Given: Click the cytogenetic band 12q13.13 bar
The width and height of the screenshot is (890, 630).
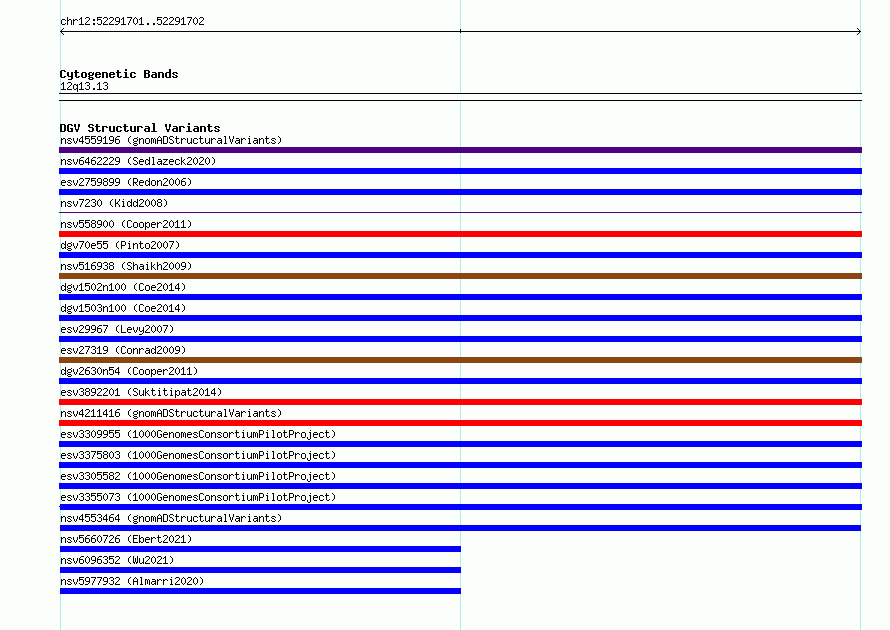Looking at the screenshot, I should coord(460,97).
